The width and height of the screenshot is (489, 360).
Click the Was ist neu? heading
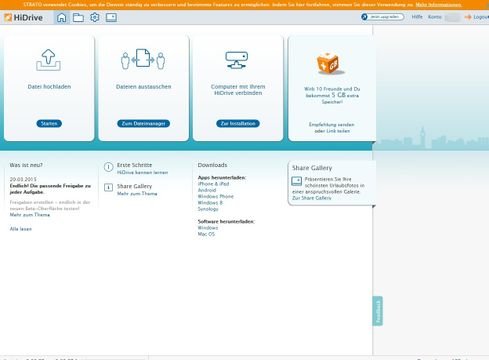pos(26,165)
